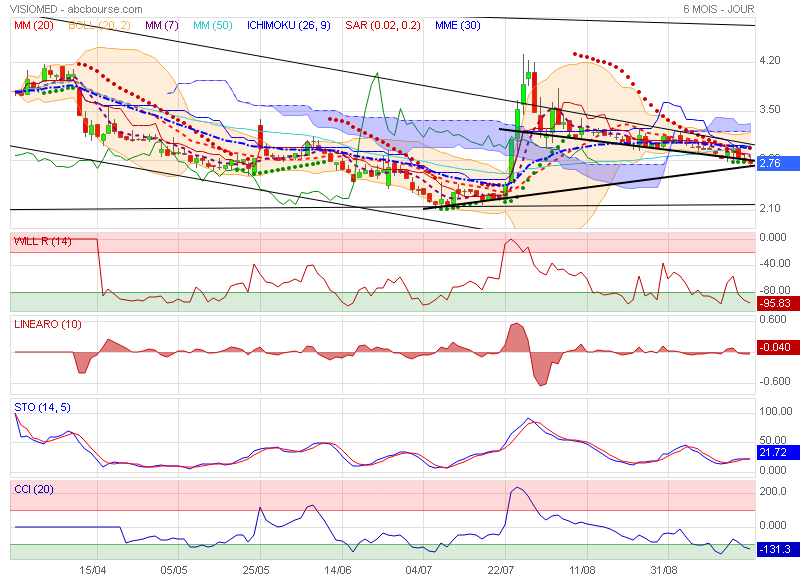
Task: Select the MME (30) legend label
Action: [458, 26]
